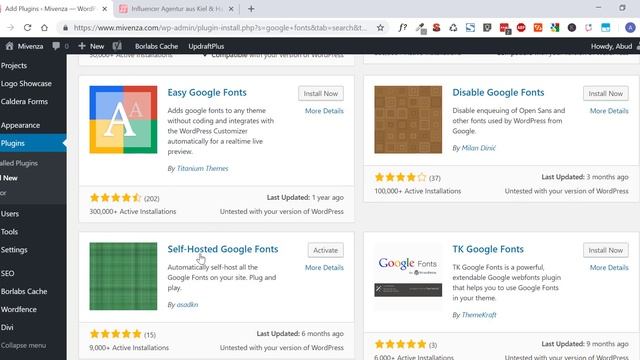Go to browser home page icon

pos(44,28)
